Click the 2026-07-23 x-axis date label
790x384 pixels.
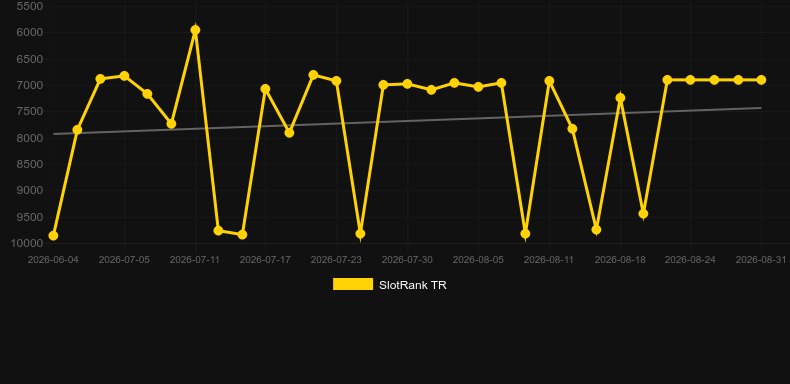[x=337, y=260]
